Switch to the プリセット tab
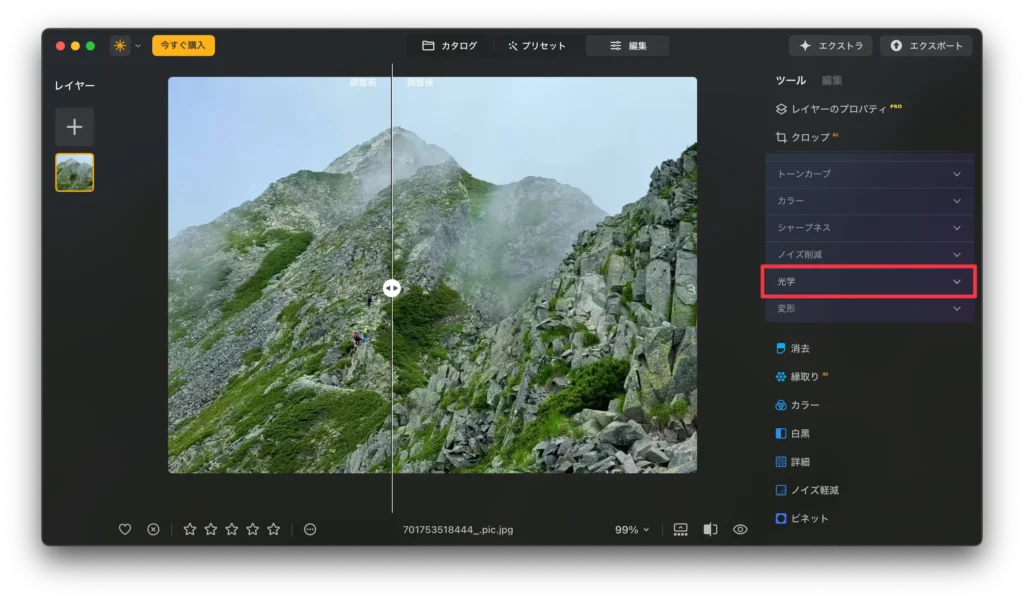 [536, 44]
